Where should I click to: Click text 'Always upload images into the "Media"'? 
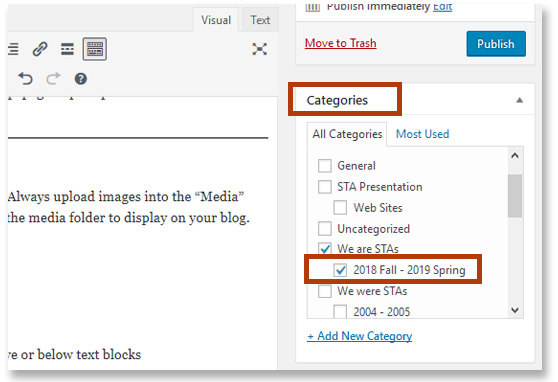coord(126,197)
